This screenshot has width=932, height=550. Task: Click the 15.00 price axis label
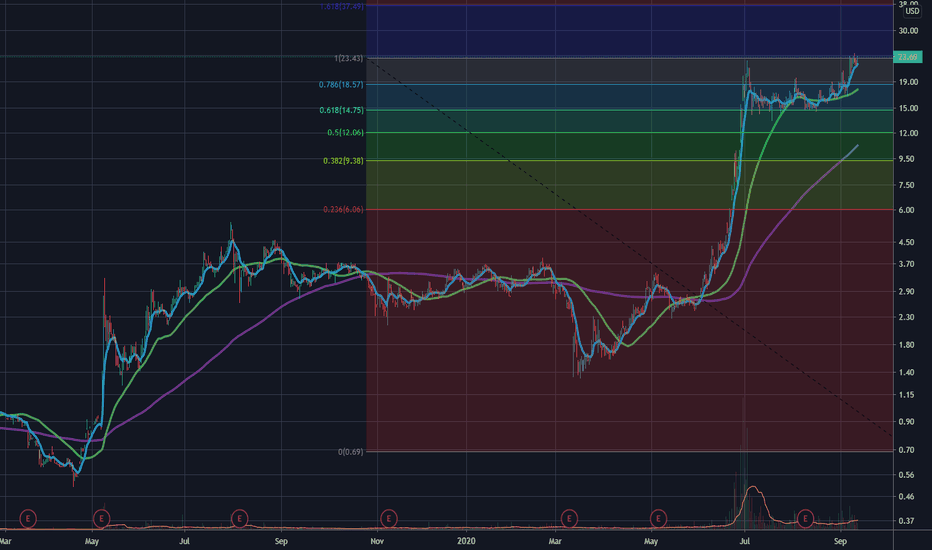click(908, 108)
